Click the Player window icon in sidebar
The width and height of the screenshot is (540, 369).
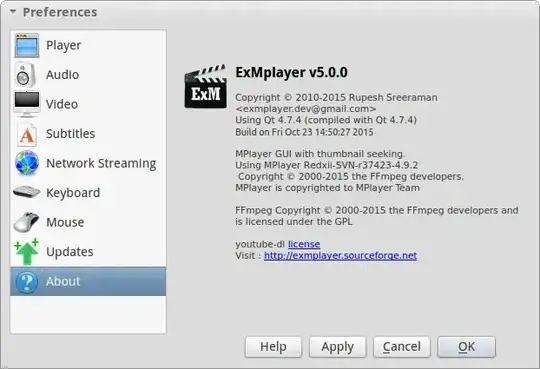tap(27, 45)
